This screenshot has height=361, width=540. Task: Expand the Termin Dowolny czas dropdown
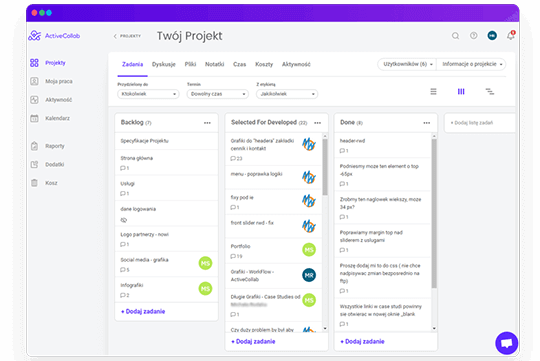point(218,94)
